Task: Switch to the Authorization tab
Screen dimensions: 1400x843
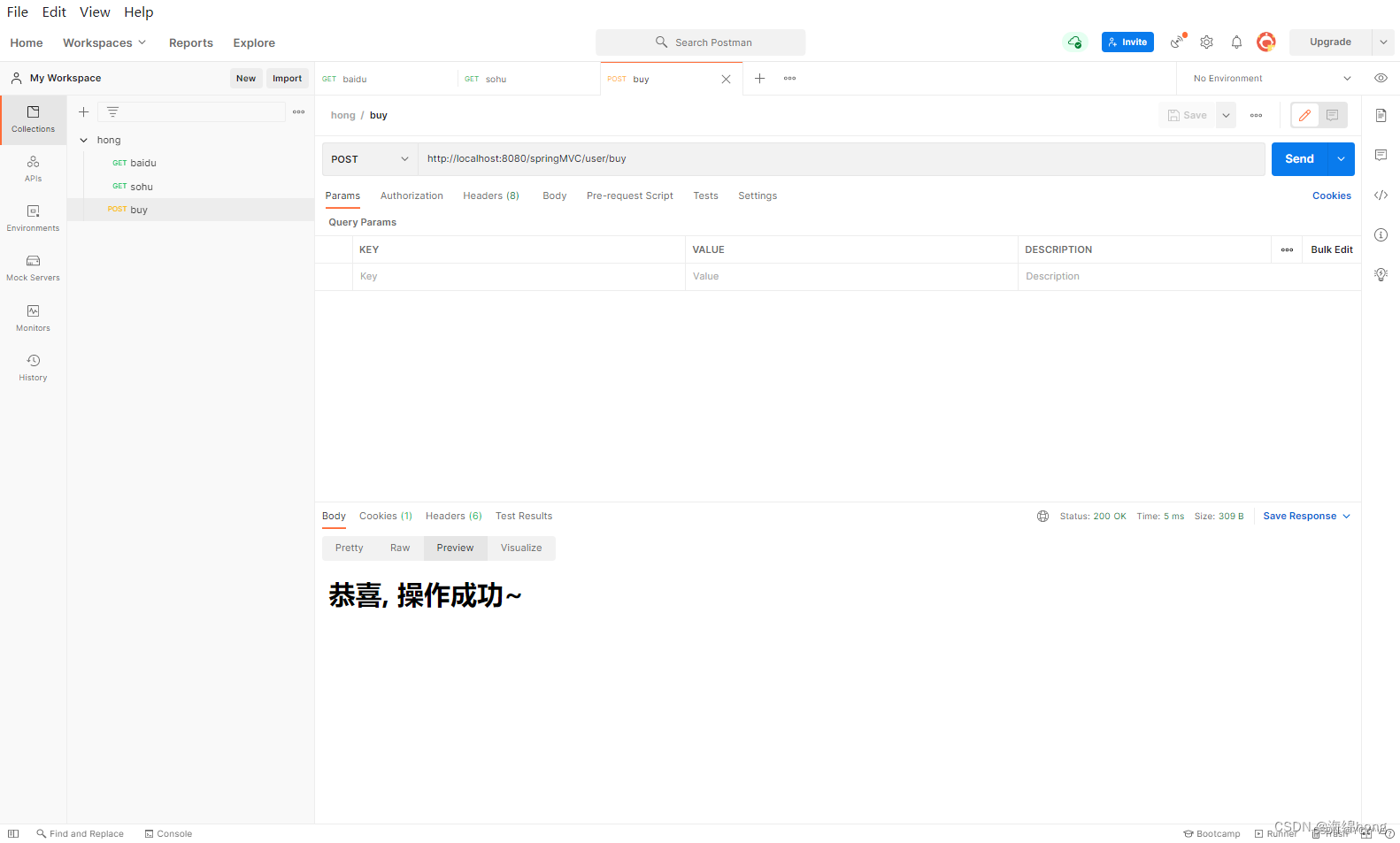Action: (412, 195)
